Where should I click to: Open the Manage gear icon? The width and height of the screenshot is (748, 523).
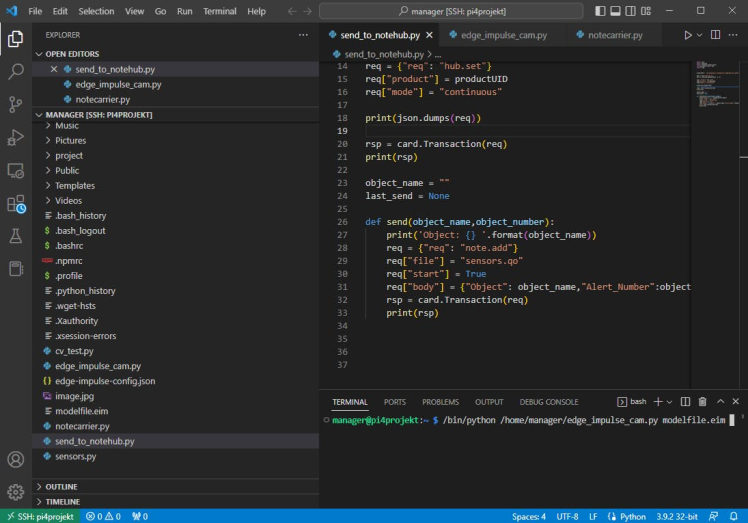[x=16, y=492]
